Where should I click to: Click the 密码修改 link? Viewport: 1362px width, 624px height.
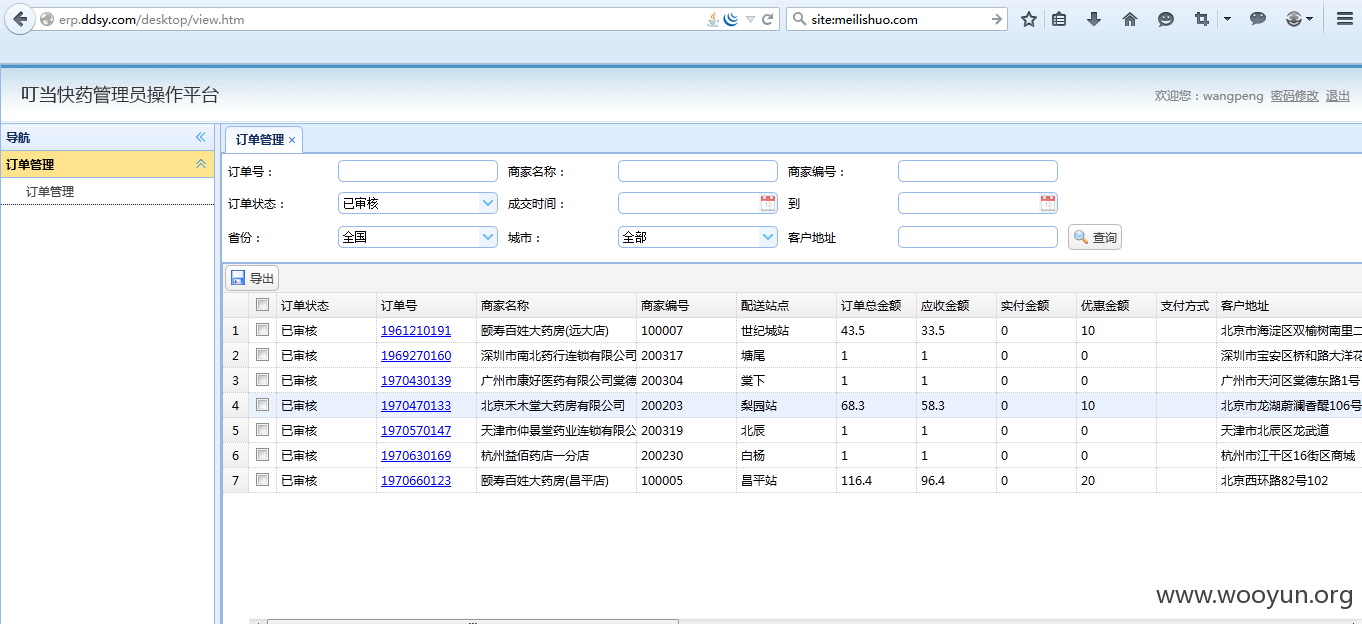coord(1295,96)
